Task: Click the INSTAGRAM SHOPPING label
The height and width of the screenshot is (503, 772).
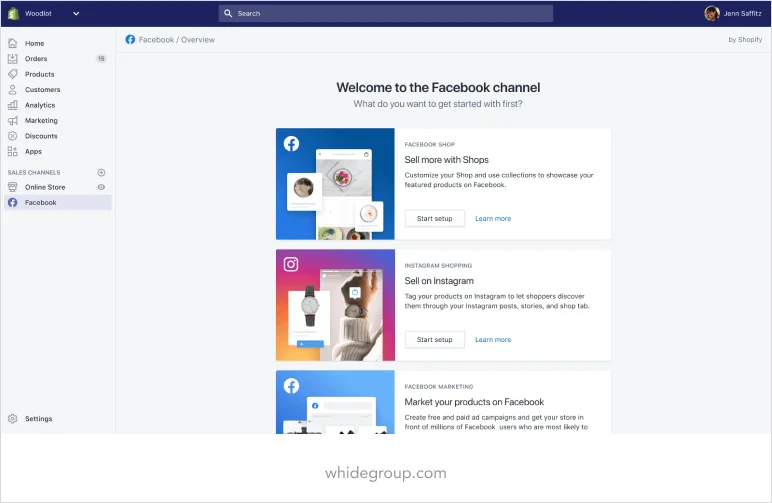Action: 438,266
